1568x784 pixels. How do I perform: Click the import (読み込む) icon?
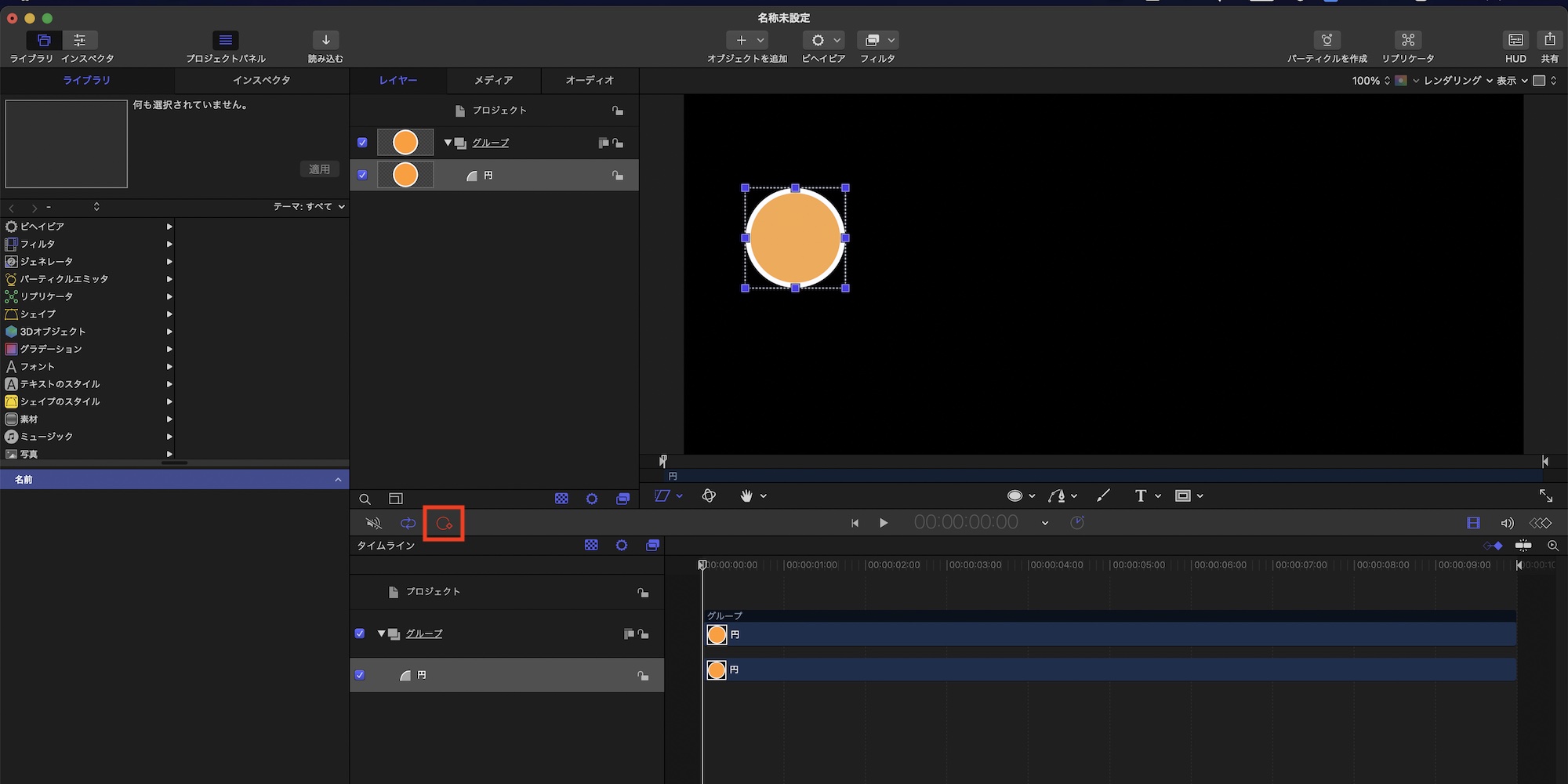(x=325, y=40)
